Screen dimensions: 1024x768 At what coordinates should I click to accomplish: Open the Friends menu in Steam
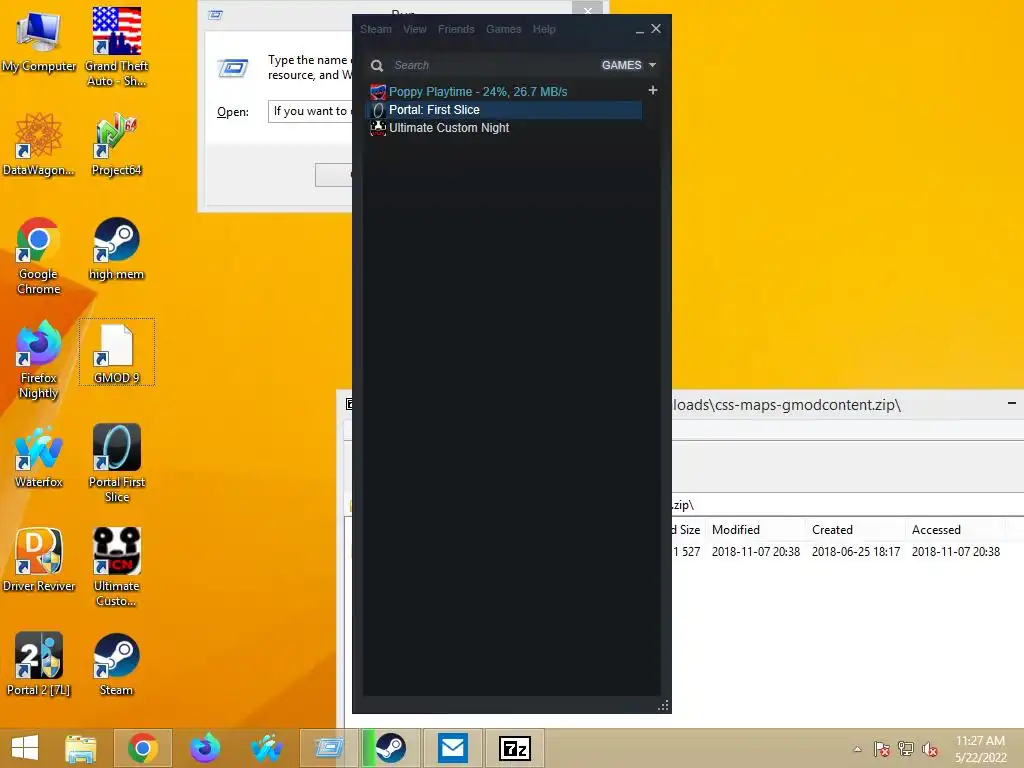[x=456, y=29]
